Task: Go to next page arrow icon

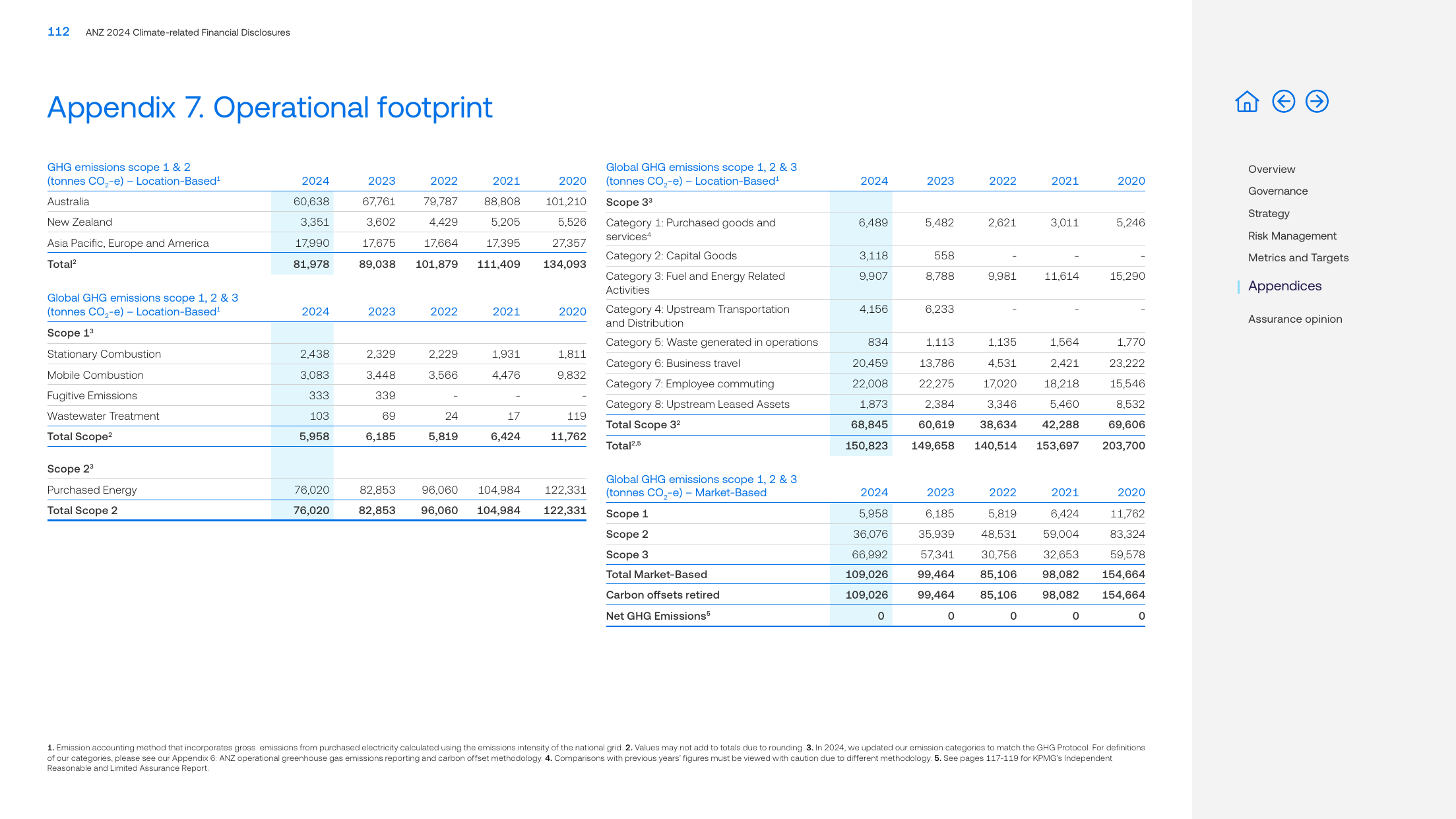Action: click(1317, 102)
